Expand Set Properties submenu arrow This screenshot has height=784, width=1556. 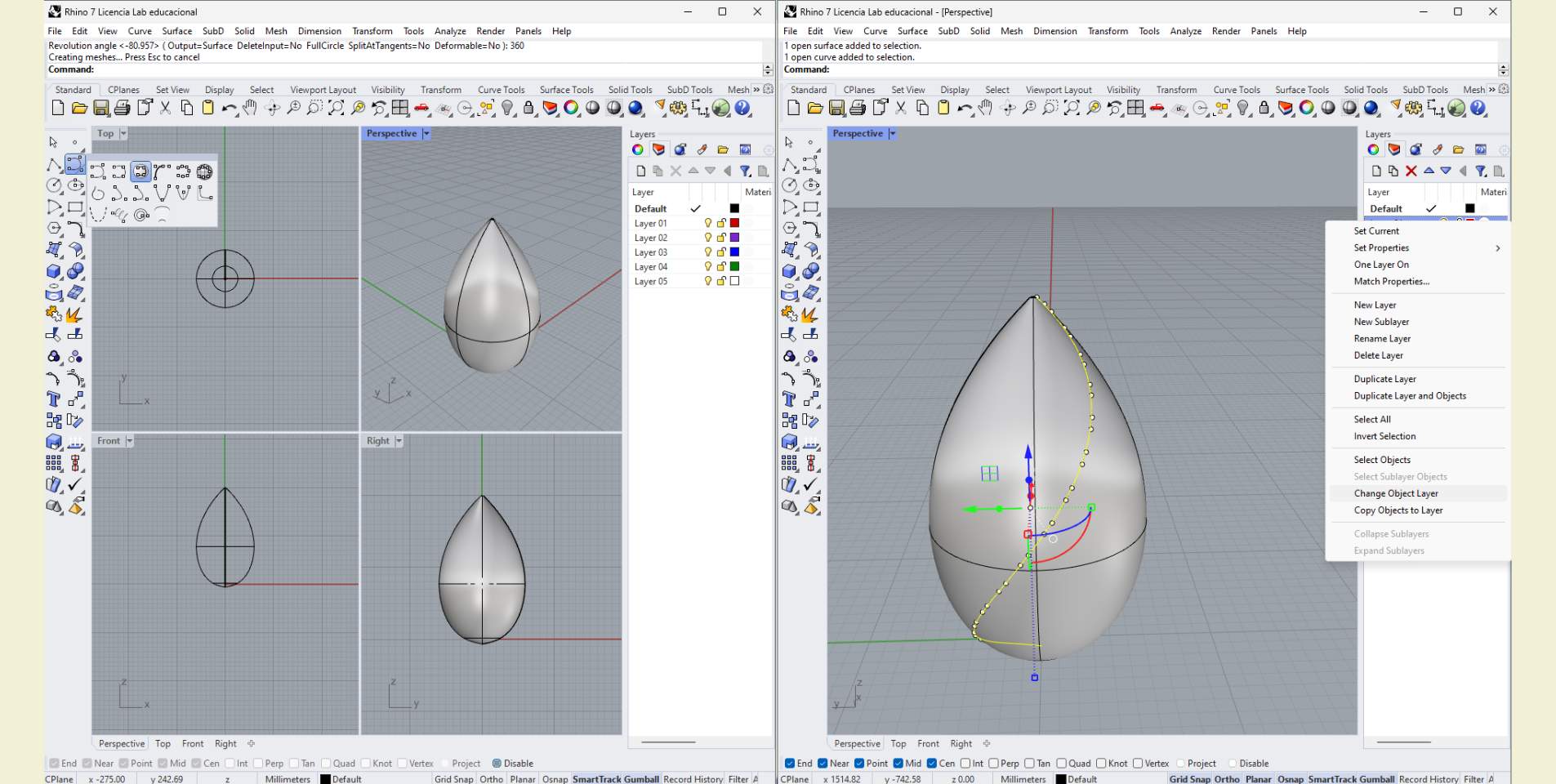point(1498,248)
